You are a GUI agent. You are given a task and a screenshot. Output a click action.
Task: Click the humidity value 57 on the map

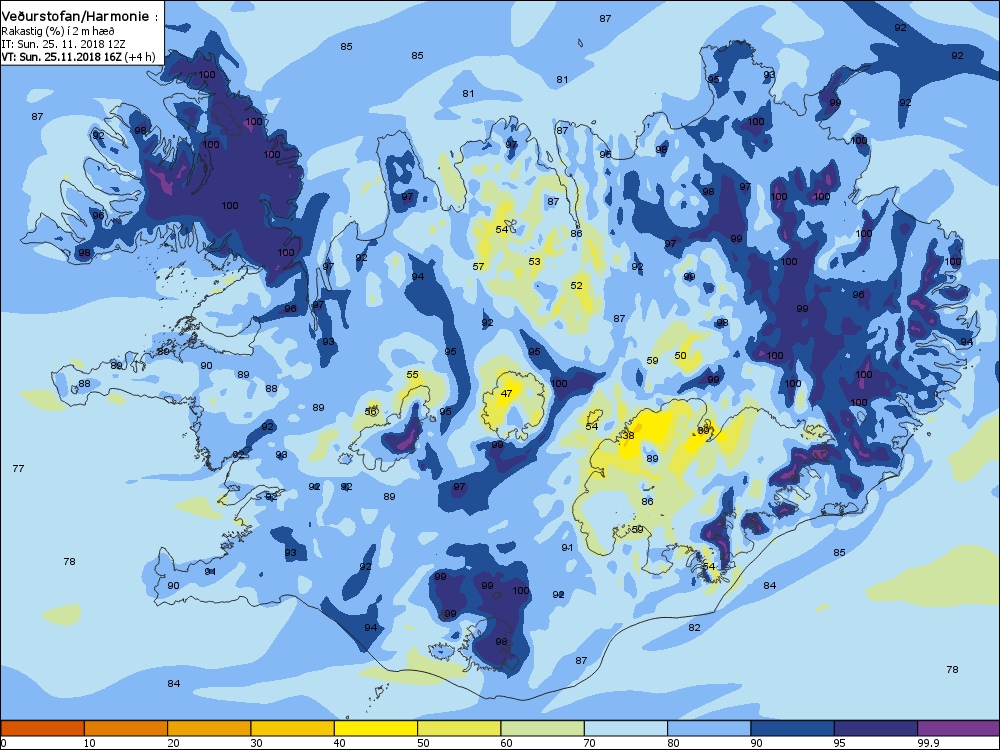pos(478,267)
